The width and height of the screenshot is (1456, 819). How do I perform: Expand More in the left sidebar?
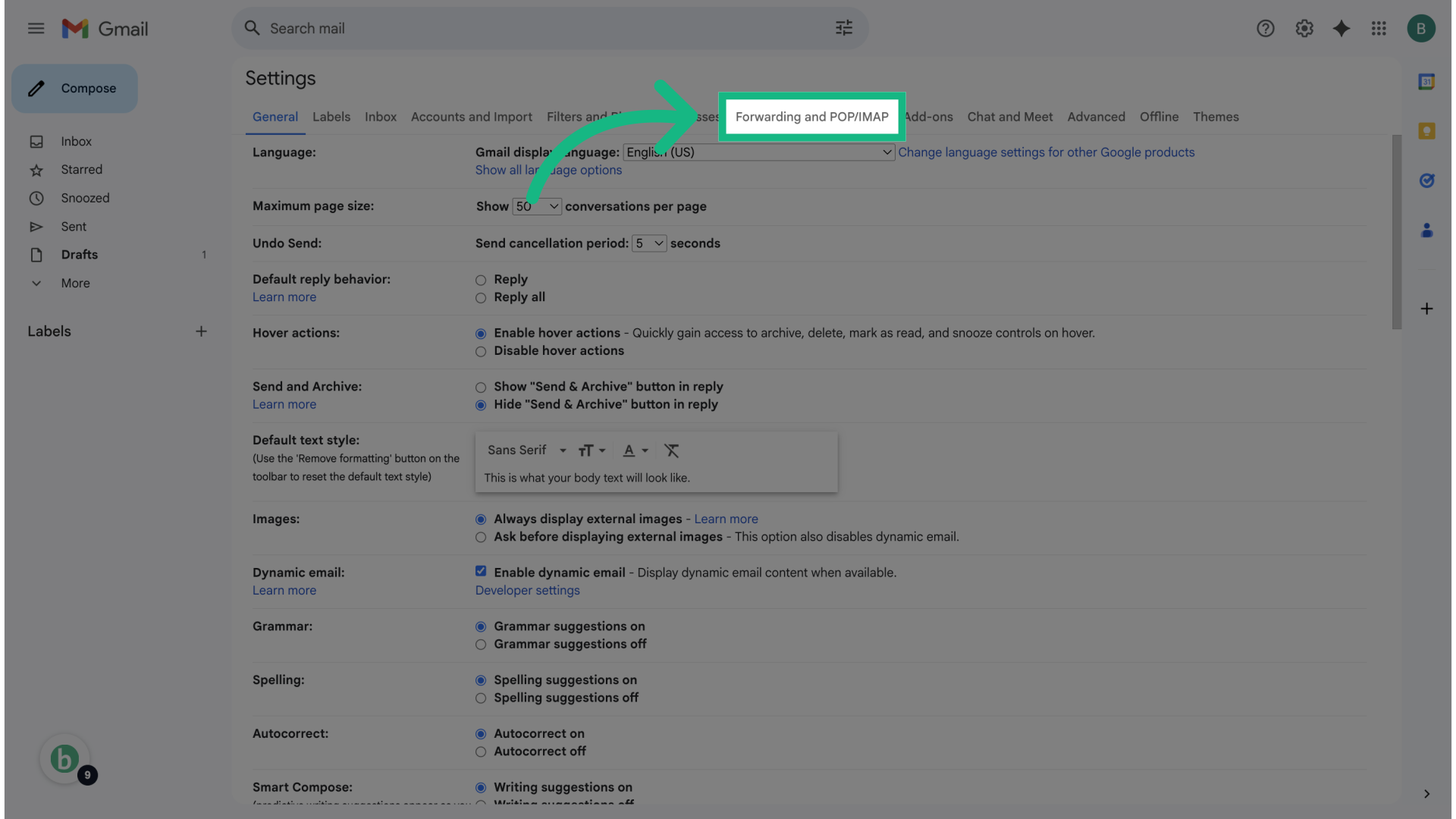coord(75,284)
